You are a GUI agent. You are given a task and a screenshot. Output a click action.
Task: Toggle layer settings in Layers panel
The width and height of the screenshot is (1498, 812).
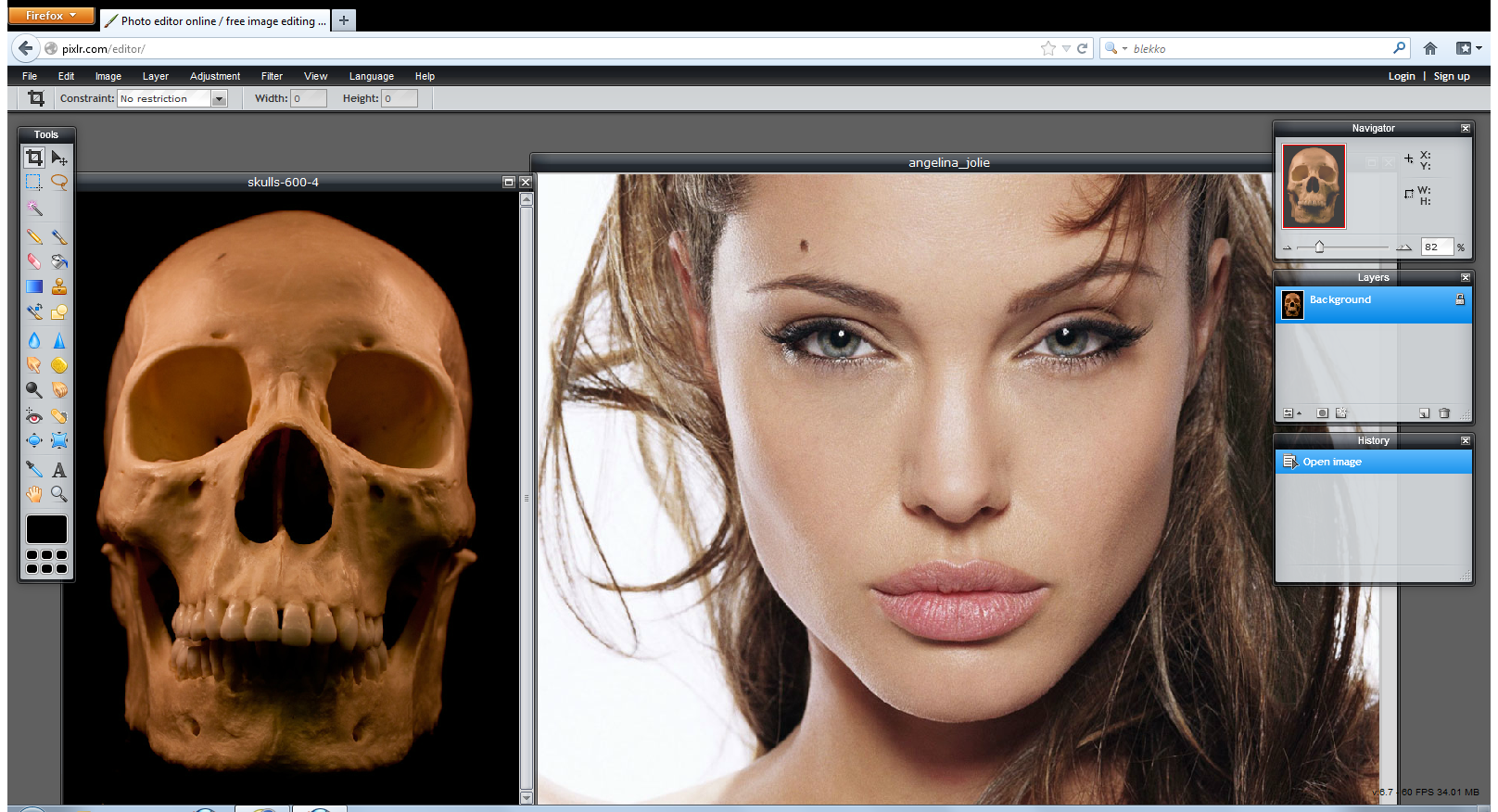(1291, 413)
